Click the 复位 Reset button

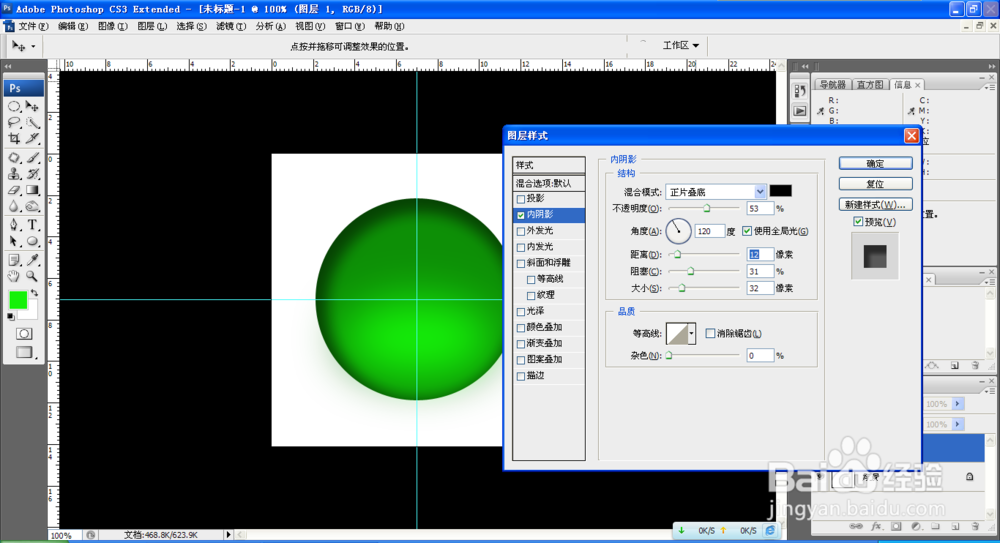875,184
